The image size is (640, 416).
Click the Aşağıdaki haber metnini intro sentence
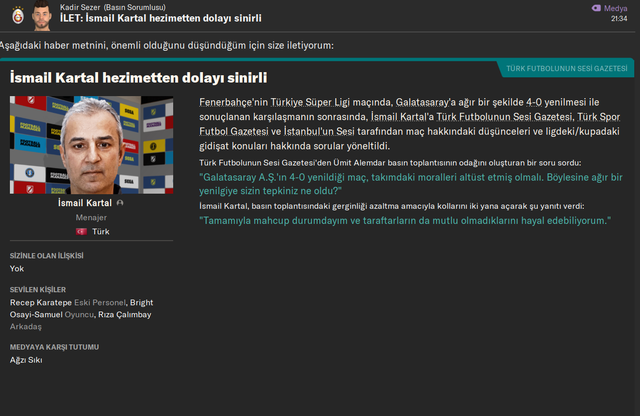(167, 45)
